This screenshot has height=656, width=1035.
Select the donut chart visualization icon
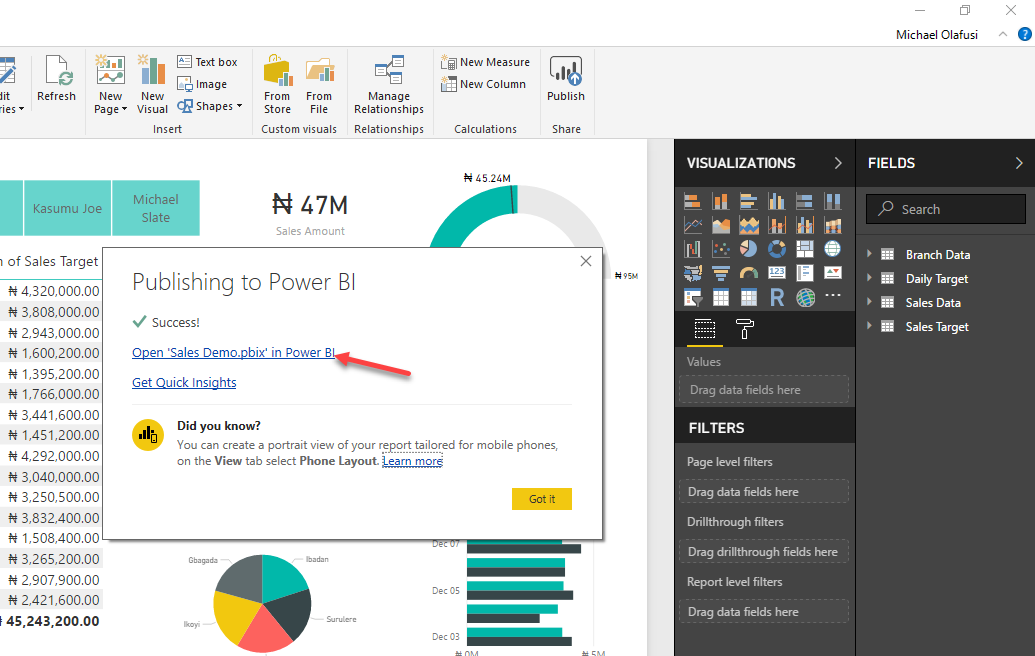(x=776, y=248)
